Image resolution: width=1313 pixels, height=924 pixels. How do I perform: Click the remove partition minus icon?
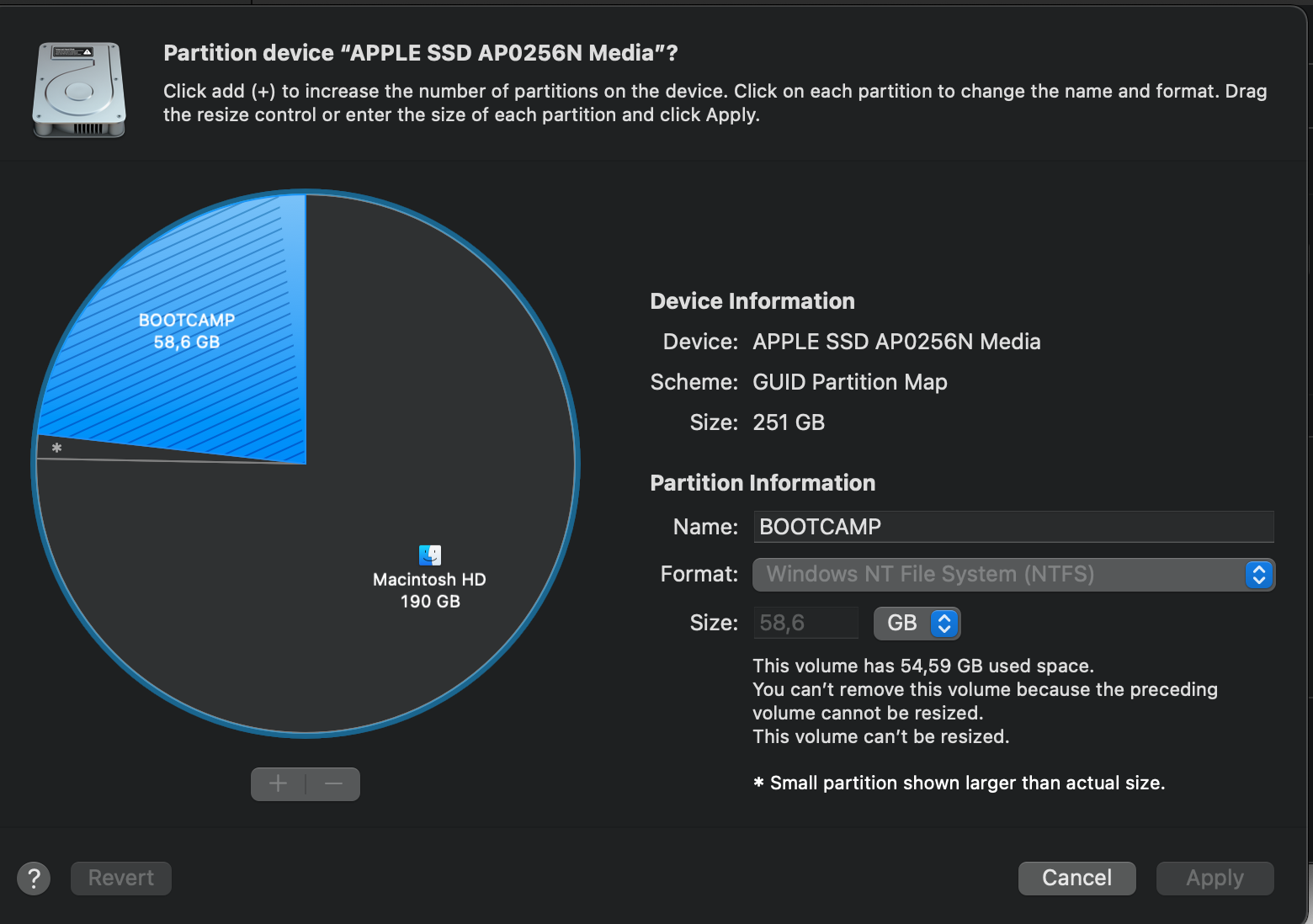pyautogui.click(x=333, y=783)
